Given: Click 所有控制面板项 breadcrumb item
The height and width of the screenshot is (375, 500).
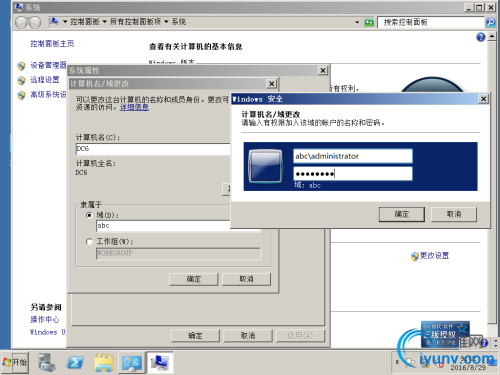Looking at the screenshot, I should point(135,22).
